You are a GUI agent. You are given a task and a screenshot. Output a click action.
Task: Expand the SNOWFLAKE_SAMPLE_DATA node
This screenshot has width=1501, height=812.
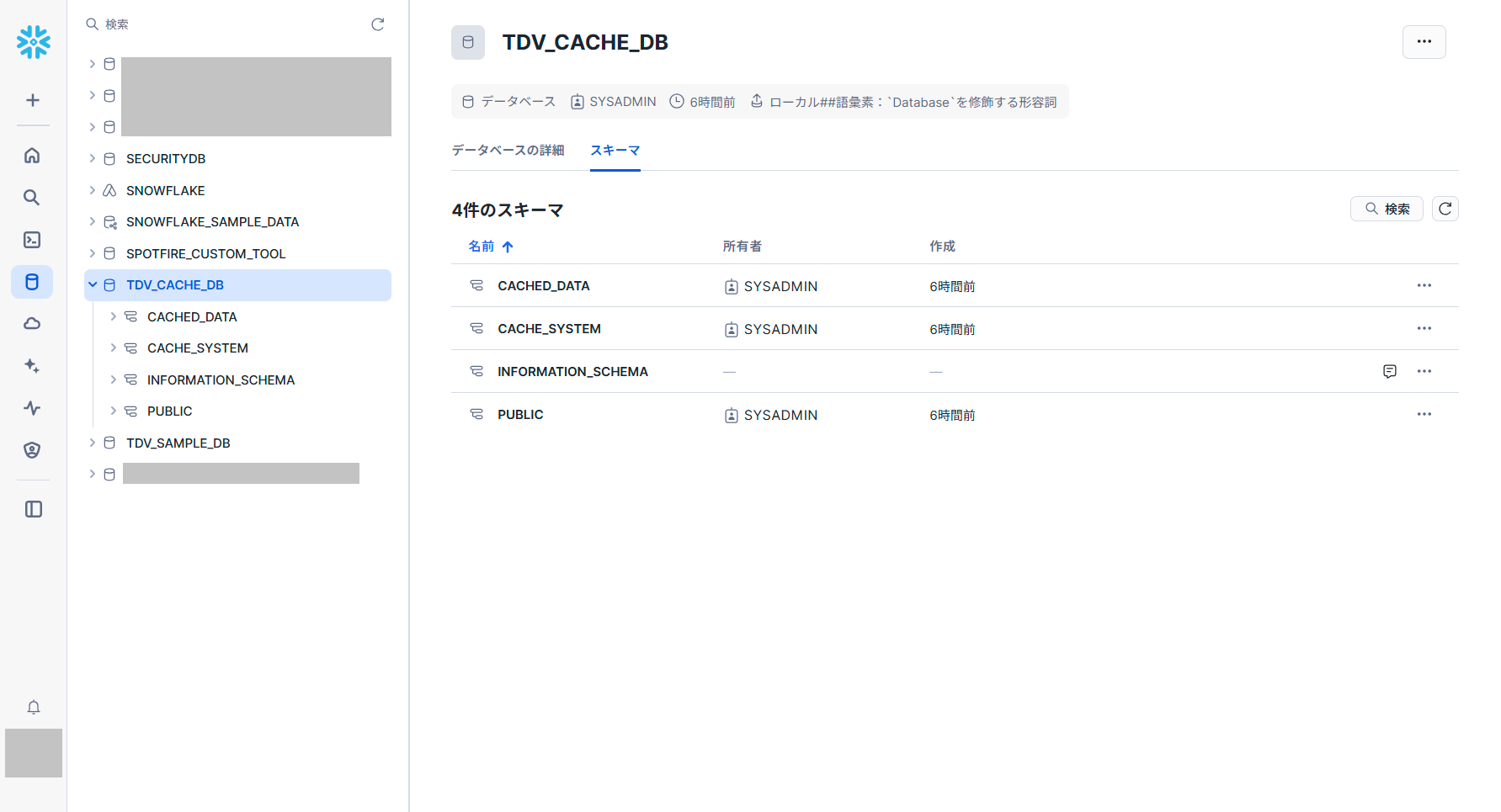(93, 221)
